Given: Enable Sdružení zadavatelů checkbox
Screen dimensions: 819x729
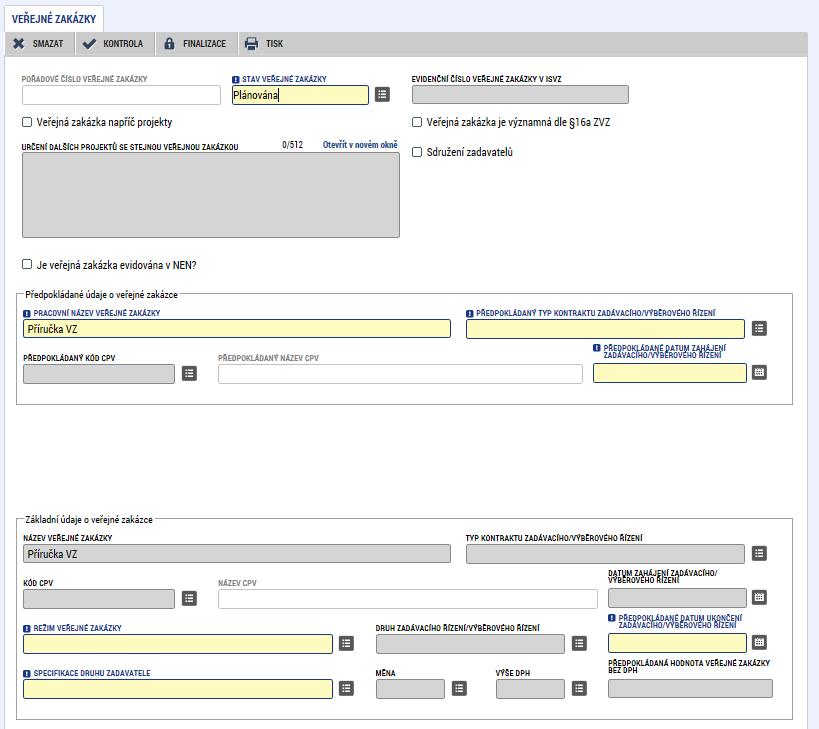Looking at the screenshot, I should click(417, 152).
